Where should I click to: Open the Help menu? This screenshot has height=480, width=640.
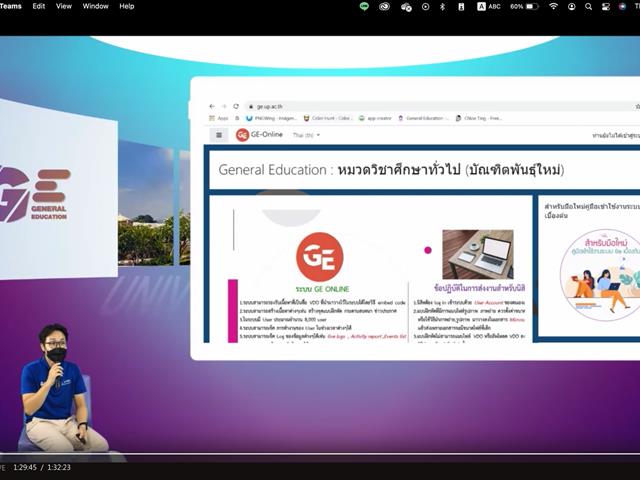click(x=127, y=6)
